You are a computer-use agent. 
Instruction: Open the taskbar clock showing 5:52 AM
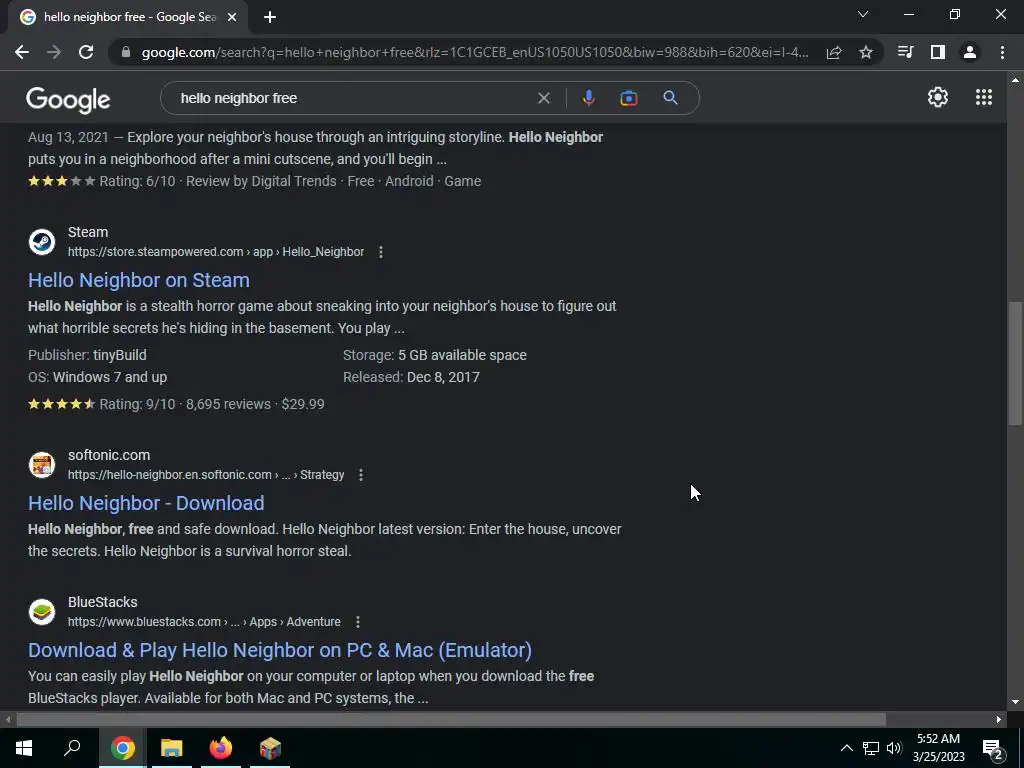[938, 748]
